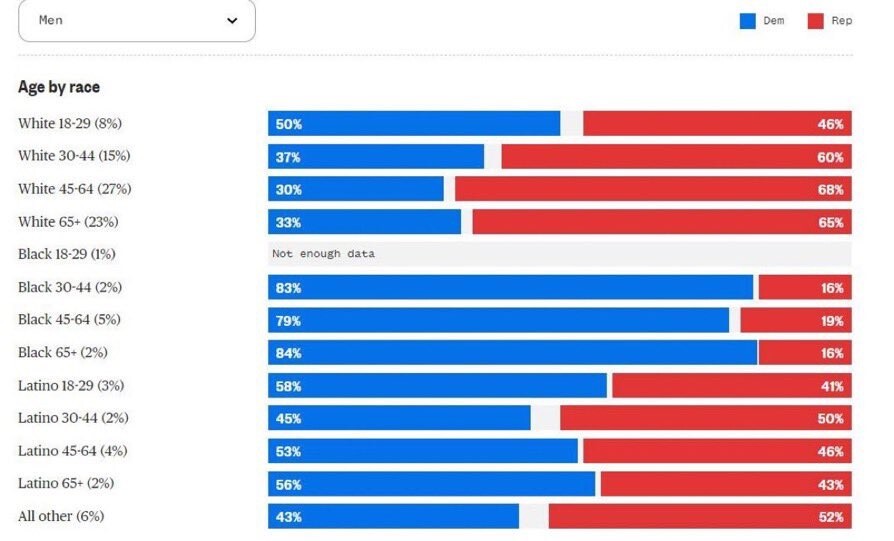Screen dimensions: 894x541
Task: Click the White 45-64 red 68% bar
Action: [653, 189]
